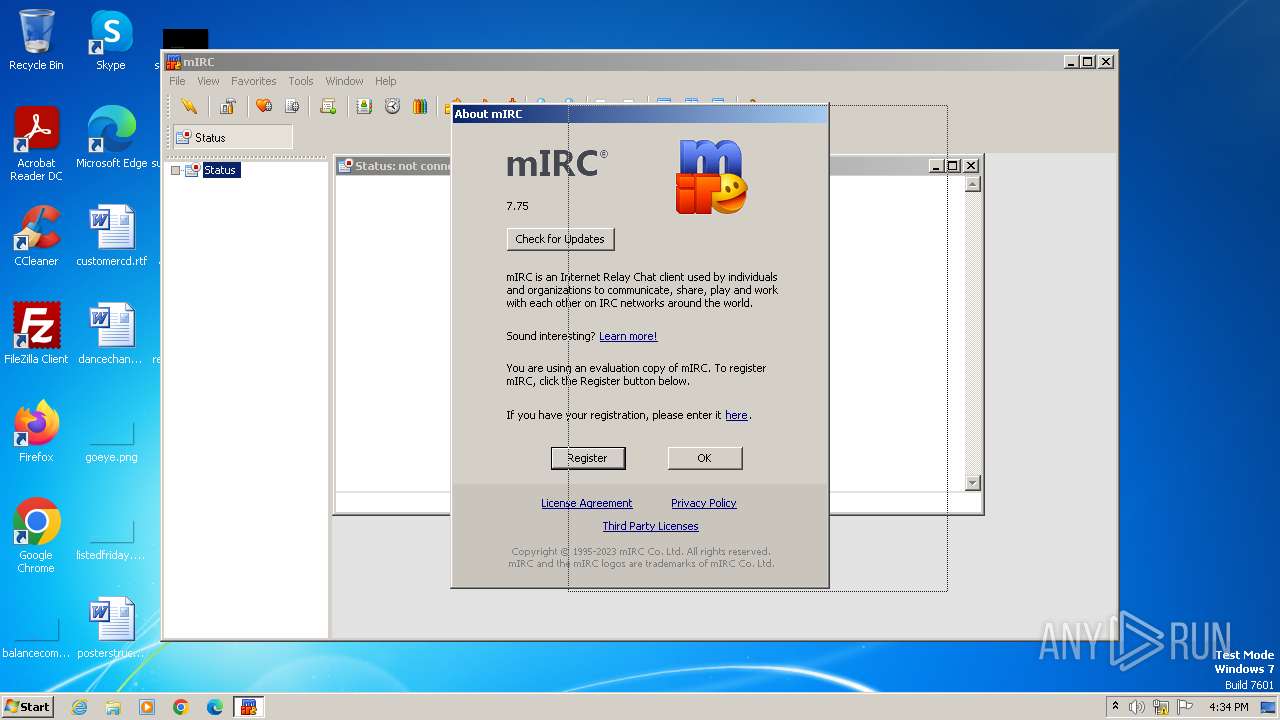Open customercd.rtf document on desktop

click(x=111, y=236)
